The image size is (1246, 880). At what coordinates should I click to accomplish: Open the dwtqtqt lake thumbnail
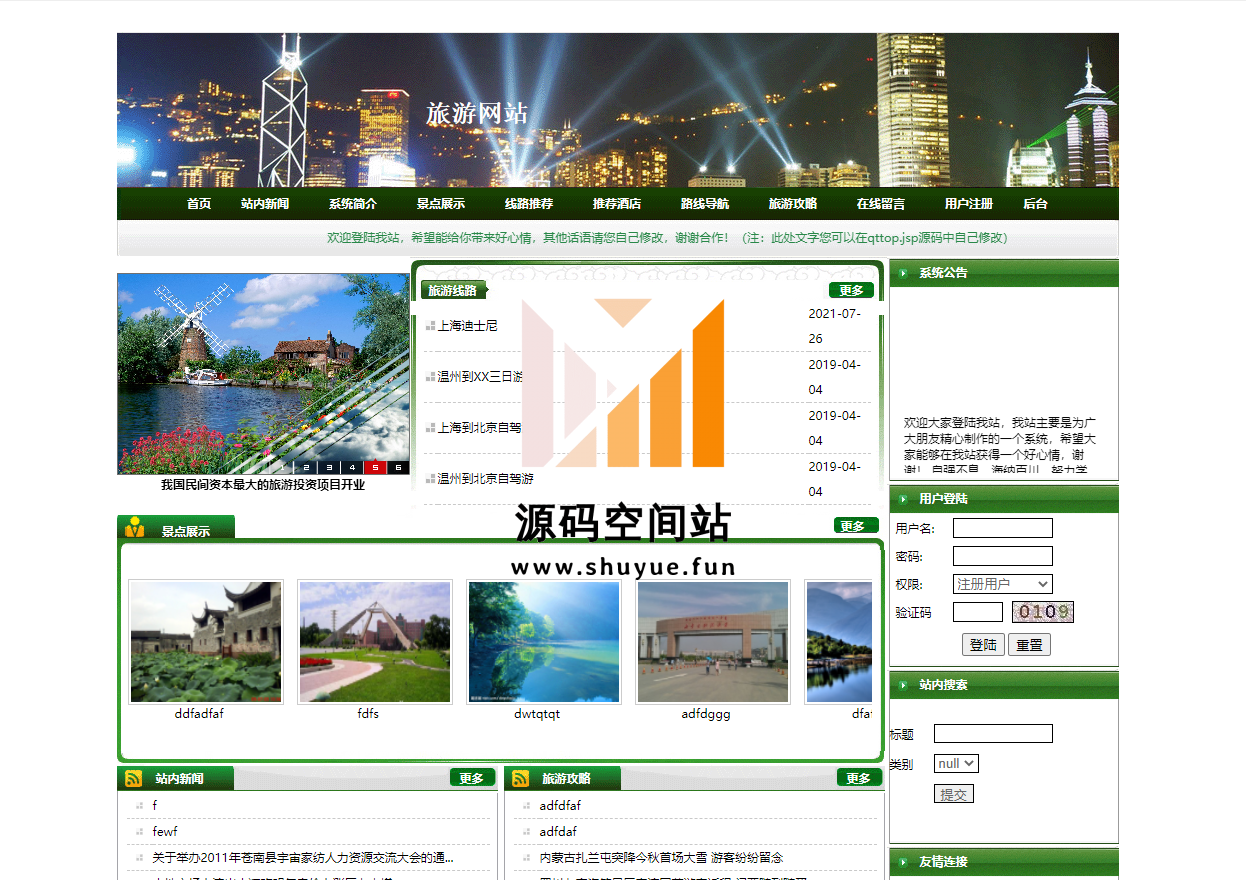(x=544, y=642)
